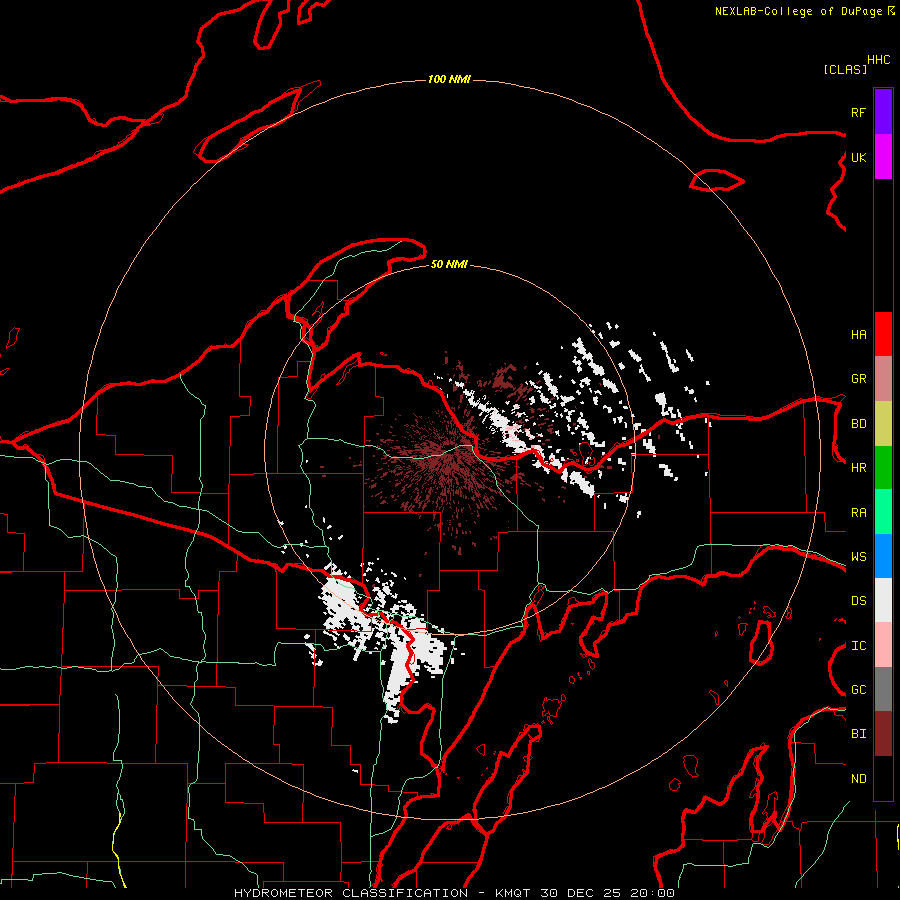Click the 20:00 timestamp
The image size is (900, 900).
pos(652,893)
